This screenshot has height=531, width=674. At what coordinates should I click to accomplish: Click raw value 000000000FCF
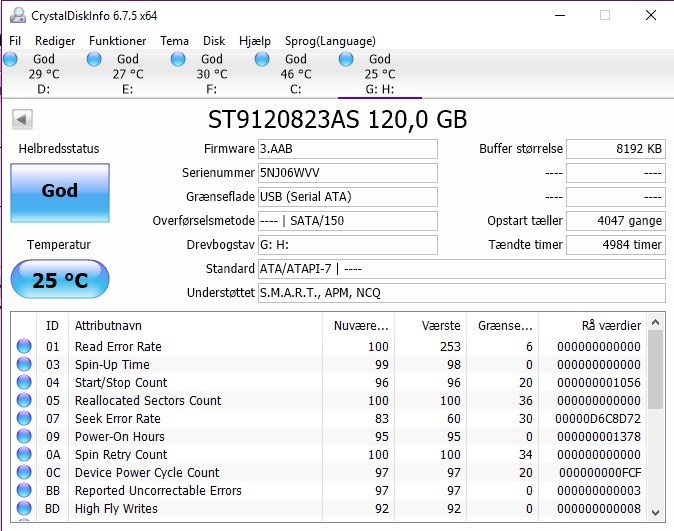tap(600, 473)
